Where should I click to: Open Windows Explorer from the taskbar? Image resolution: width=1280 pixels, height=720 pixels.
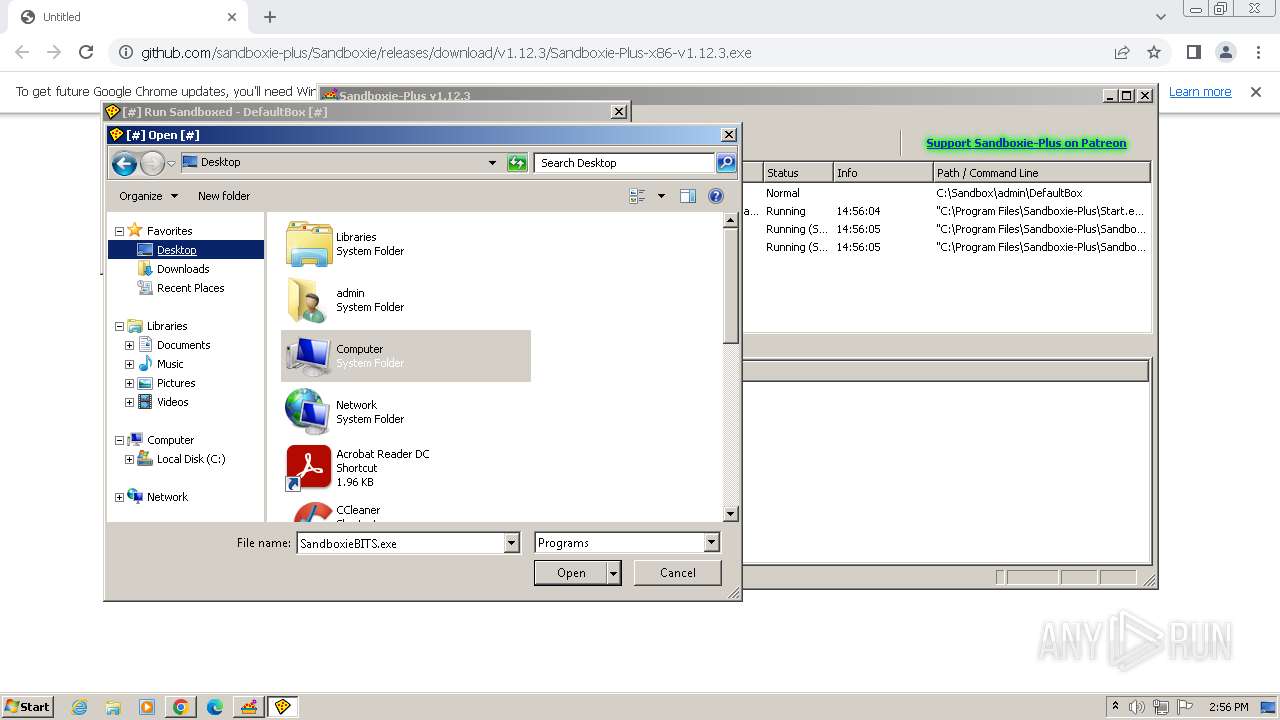point(113,707)
